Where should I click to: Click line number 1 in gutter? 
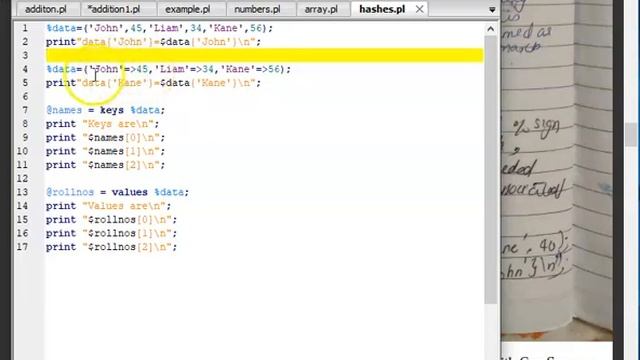tap(25, 28)
